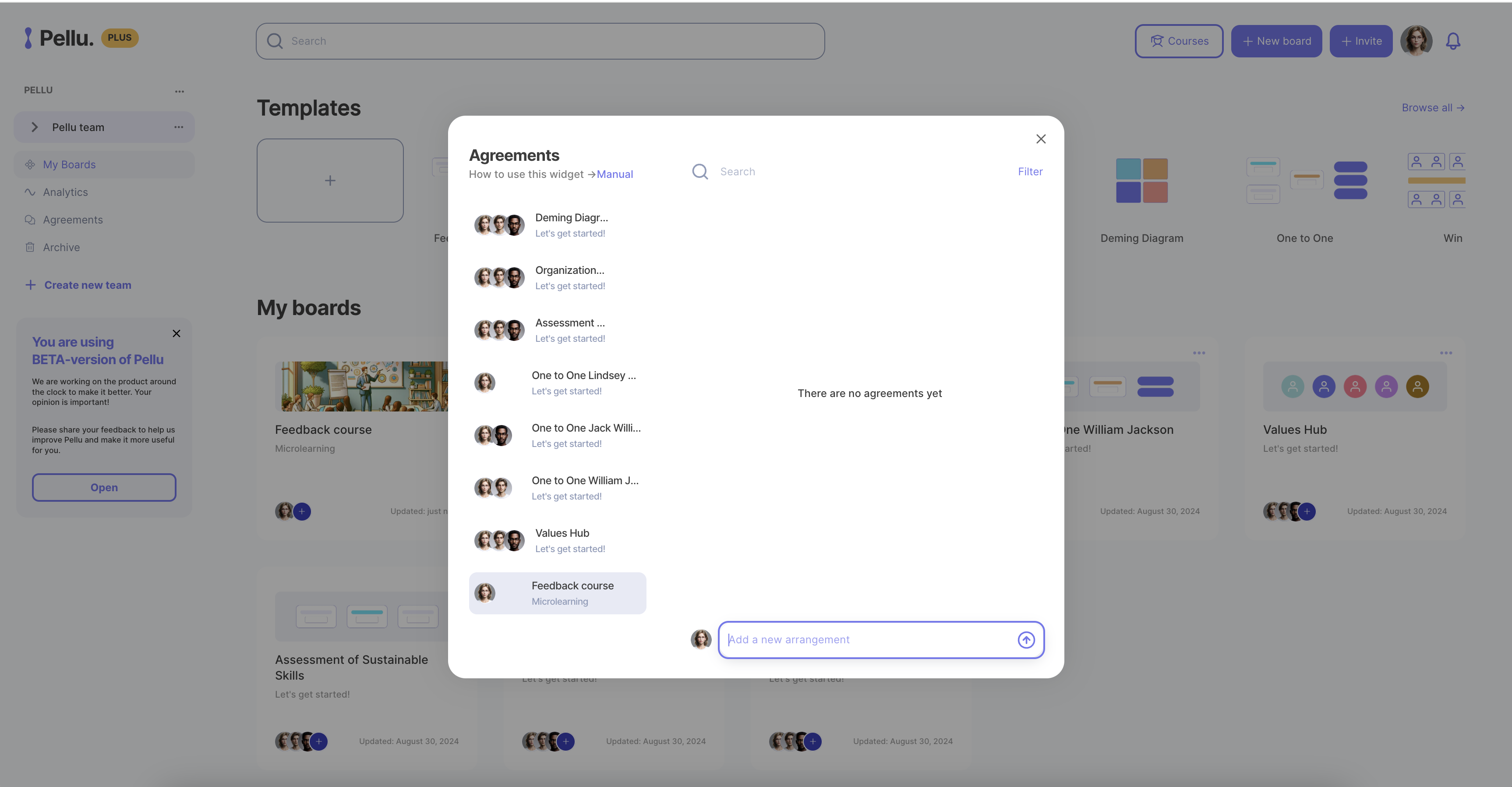Image resolution: width=1512 pixels, height=787 pixels.
Task: Click the blank template plus tile
Action: point(330,181)
